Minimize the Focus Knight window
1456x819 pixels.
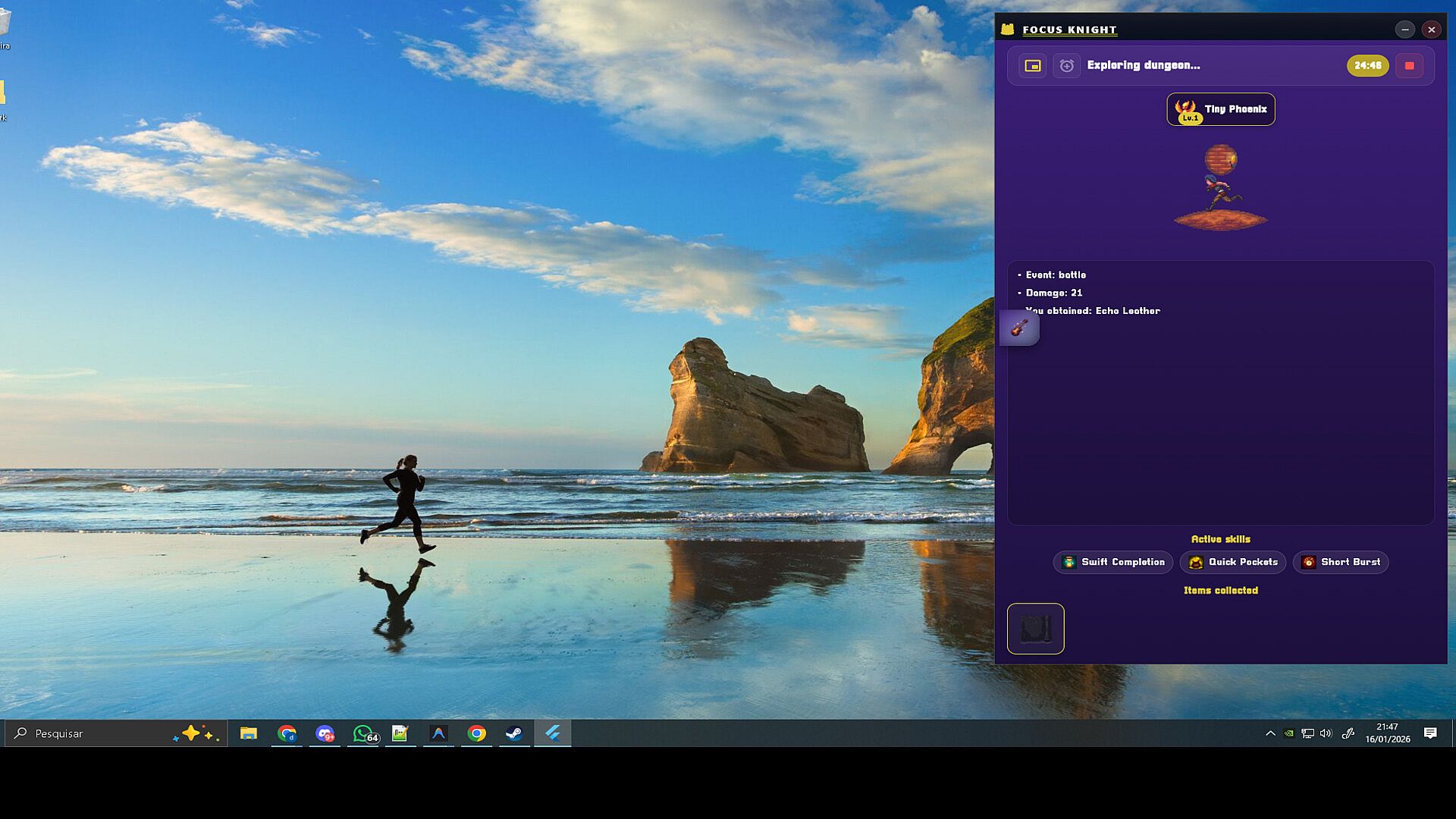coord(1404,30)
